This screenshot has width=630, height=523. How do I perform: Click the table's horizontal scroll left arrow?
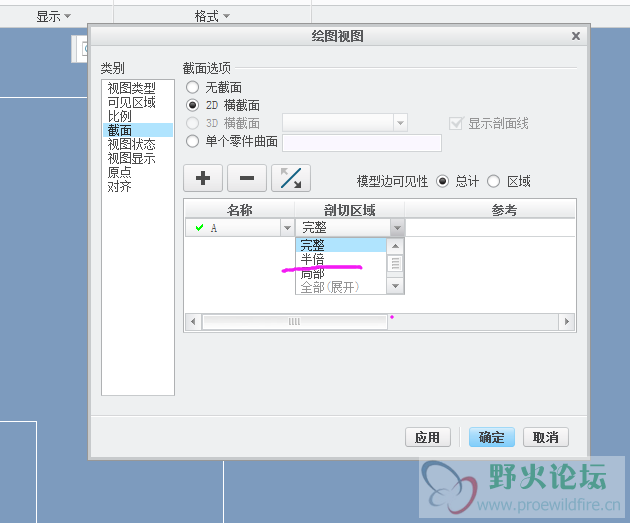pyautogui.click(x=193, y=322)
